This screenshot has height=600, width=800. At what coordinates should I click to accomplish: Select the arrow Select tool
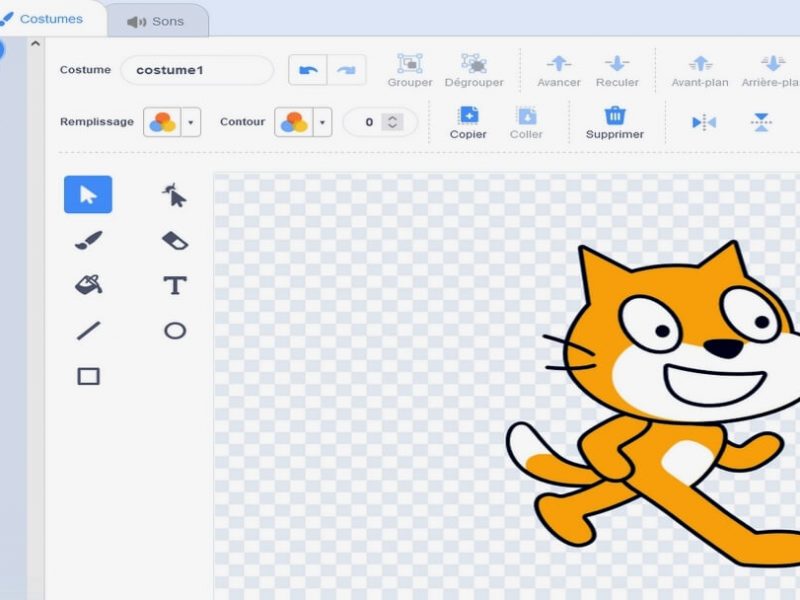point(88,194)
